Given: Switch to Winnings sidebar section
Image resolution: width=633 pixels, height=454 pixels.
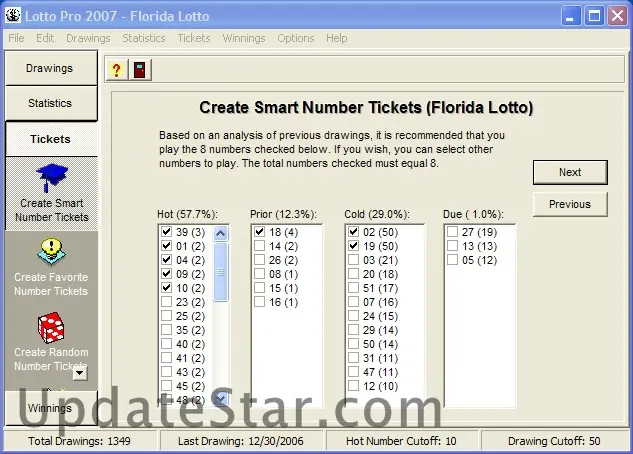Looking at the screenshot, I should (51, 408).
